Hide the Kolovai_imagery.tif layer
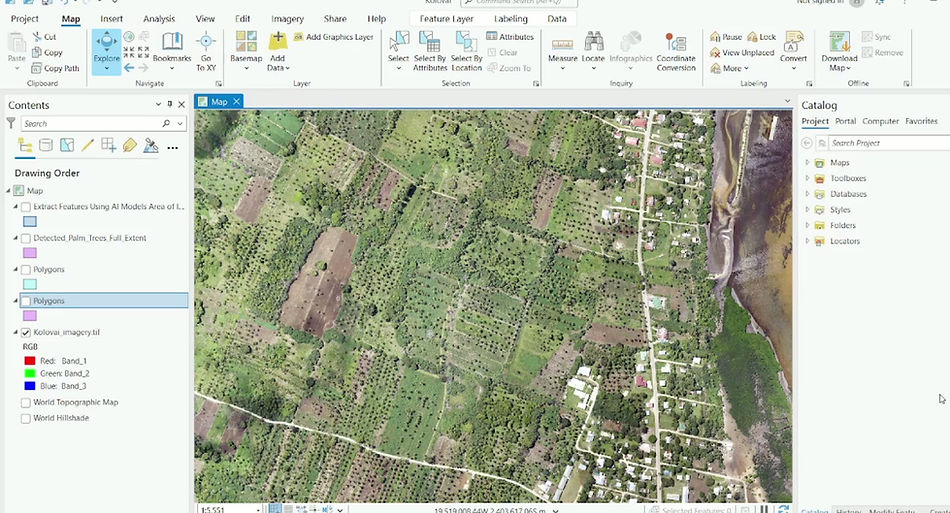Image resolution: width=950 pixels, height=513 pixels. pos(25,333)
